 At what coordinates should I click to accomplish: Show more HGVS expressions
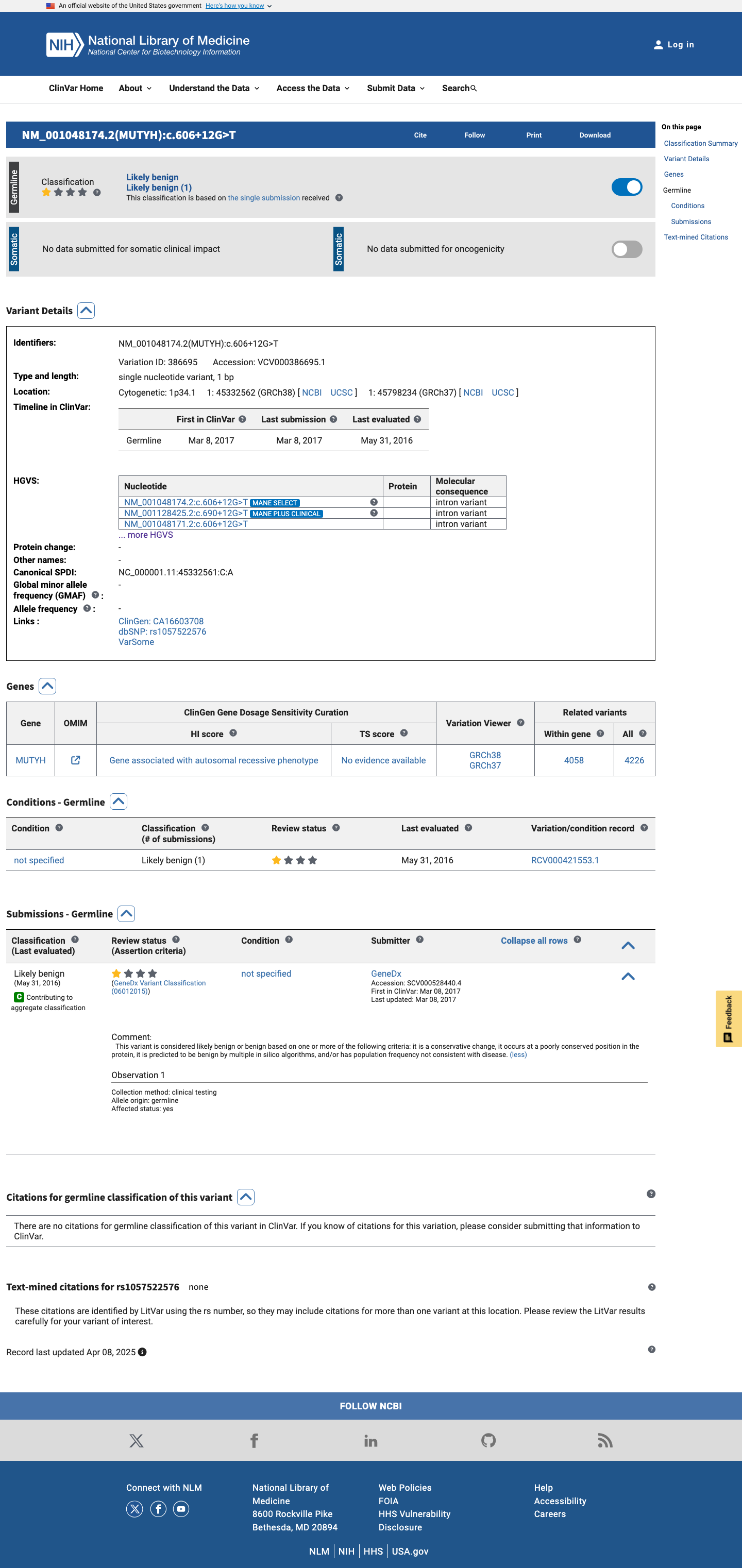pyautogui.click(x=145, y=535)
